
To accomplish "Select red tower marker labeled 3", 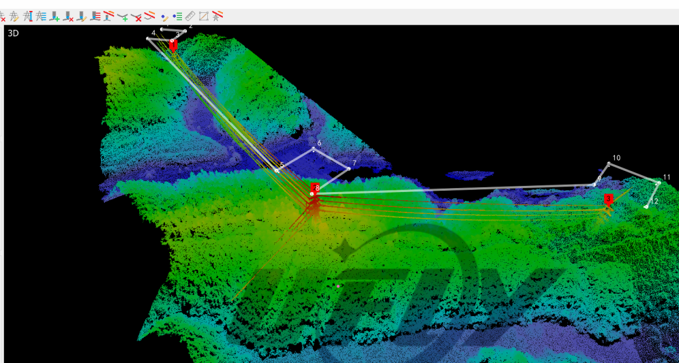I will [x=608, y=199].
